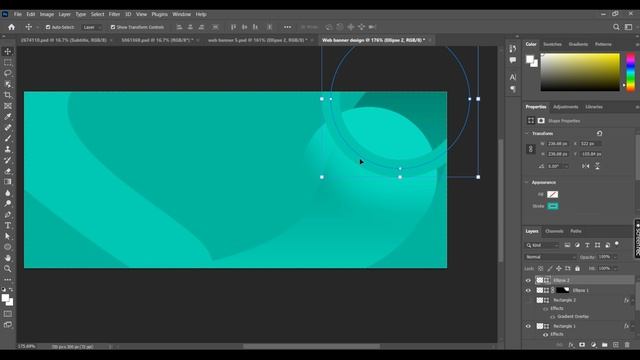Click the X position input field

point(591,144)
